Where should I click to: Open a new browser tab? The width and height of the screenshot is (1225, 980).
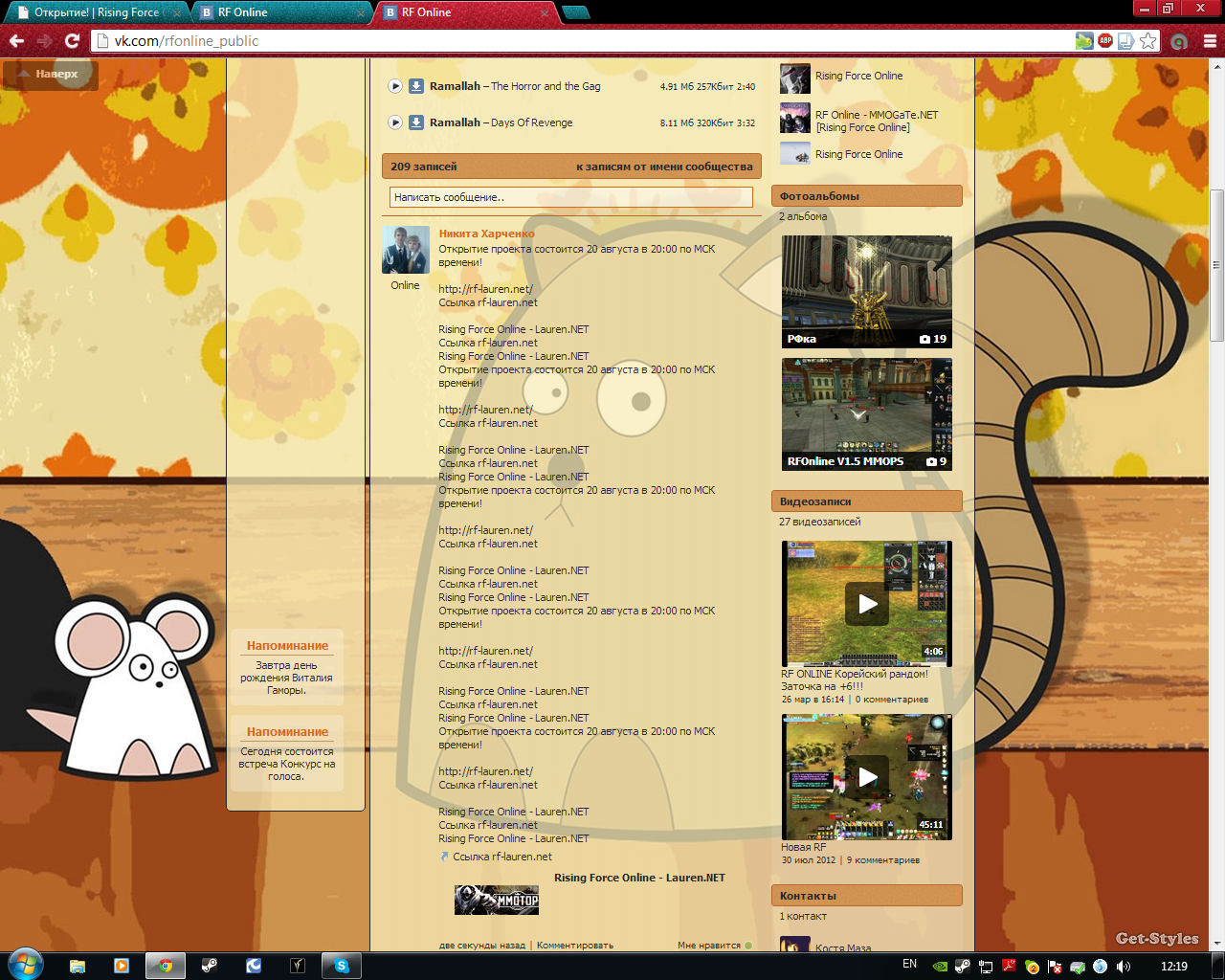click(x=576, y=12)
